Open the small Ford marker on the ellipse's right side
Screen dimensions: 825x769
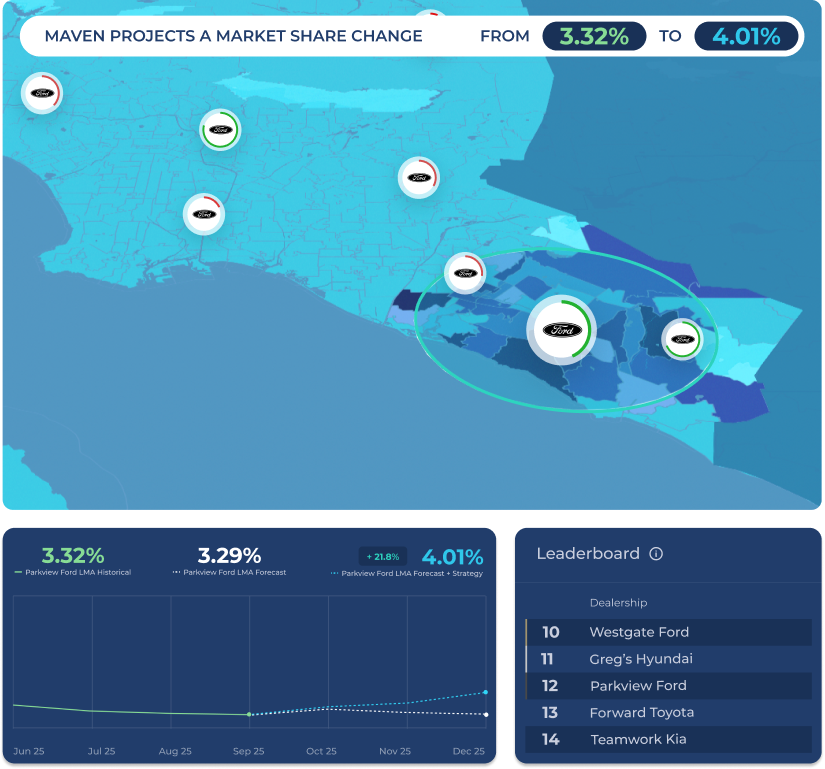[x=683, y=340]
